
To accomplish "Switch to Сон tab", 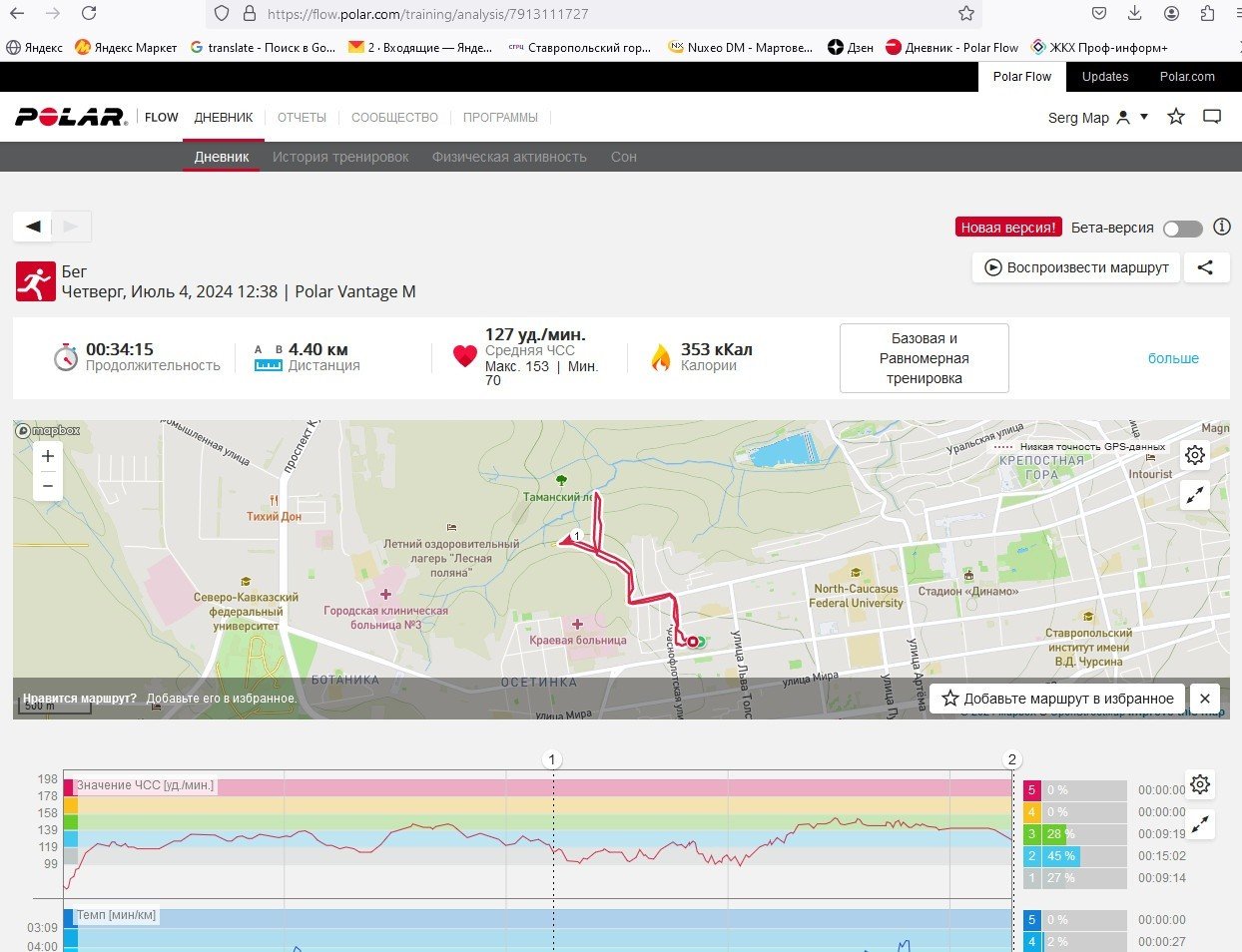I will (624, 157).
